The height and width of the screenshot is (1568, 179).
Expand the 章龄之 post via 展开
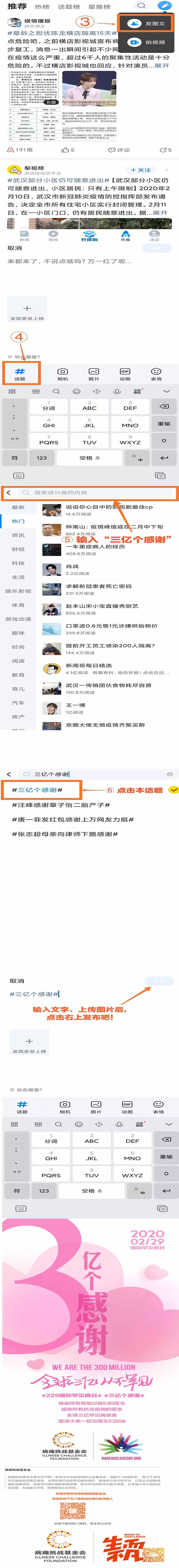pyautogui.click(x=162, y=65)
